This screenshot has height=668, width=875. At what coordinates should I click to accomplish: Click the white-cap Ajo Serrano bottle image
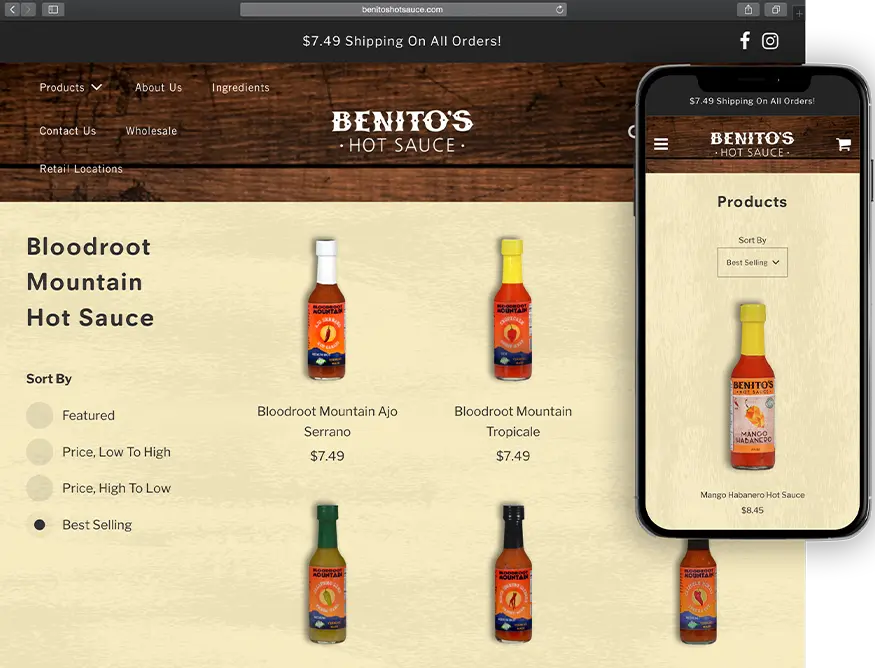click(x=326, y=310)
